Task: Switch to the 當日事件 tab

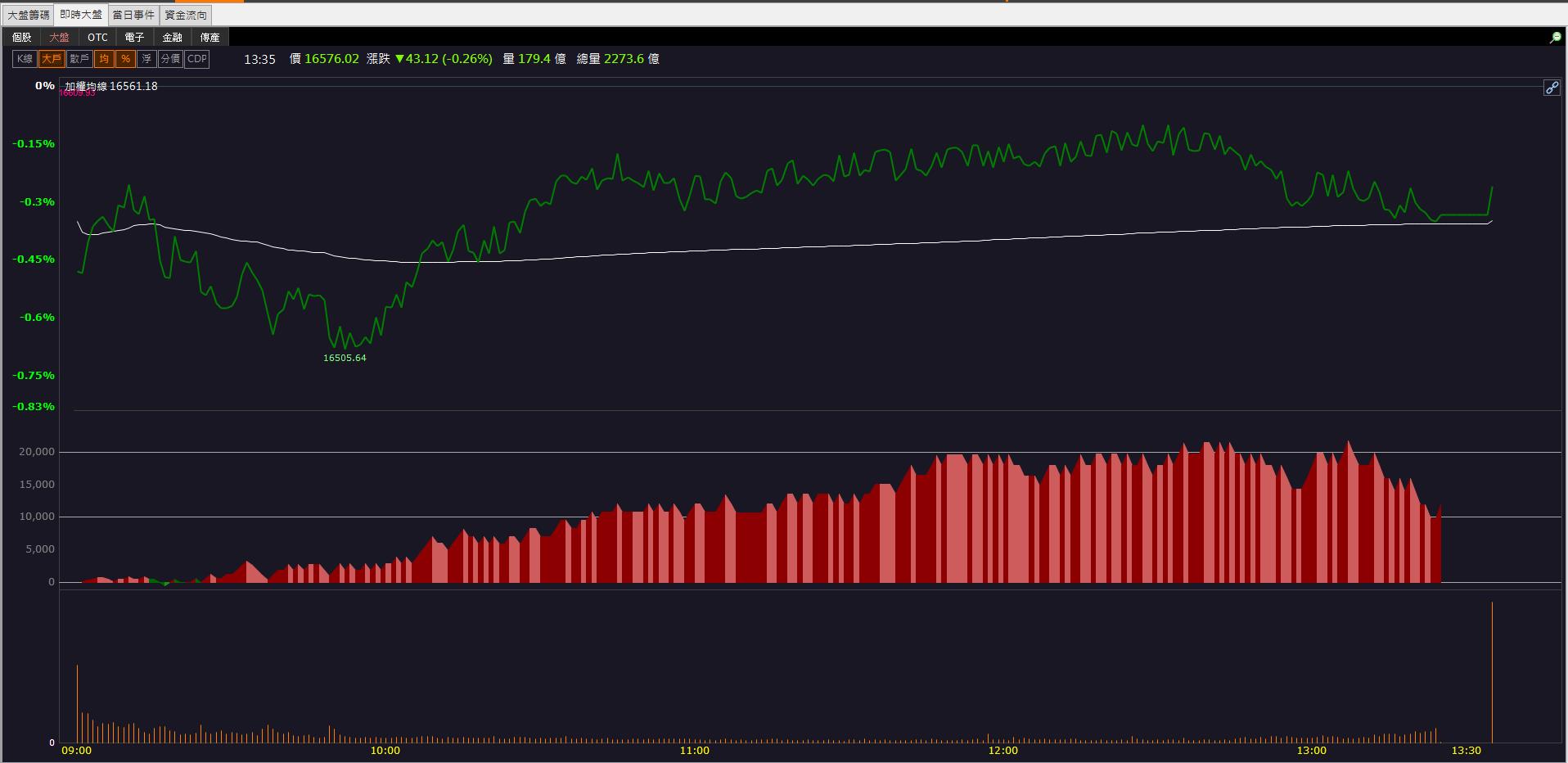Action: click(x=133, y=15)
